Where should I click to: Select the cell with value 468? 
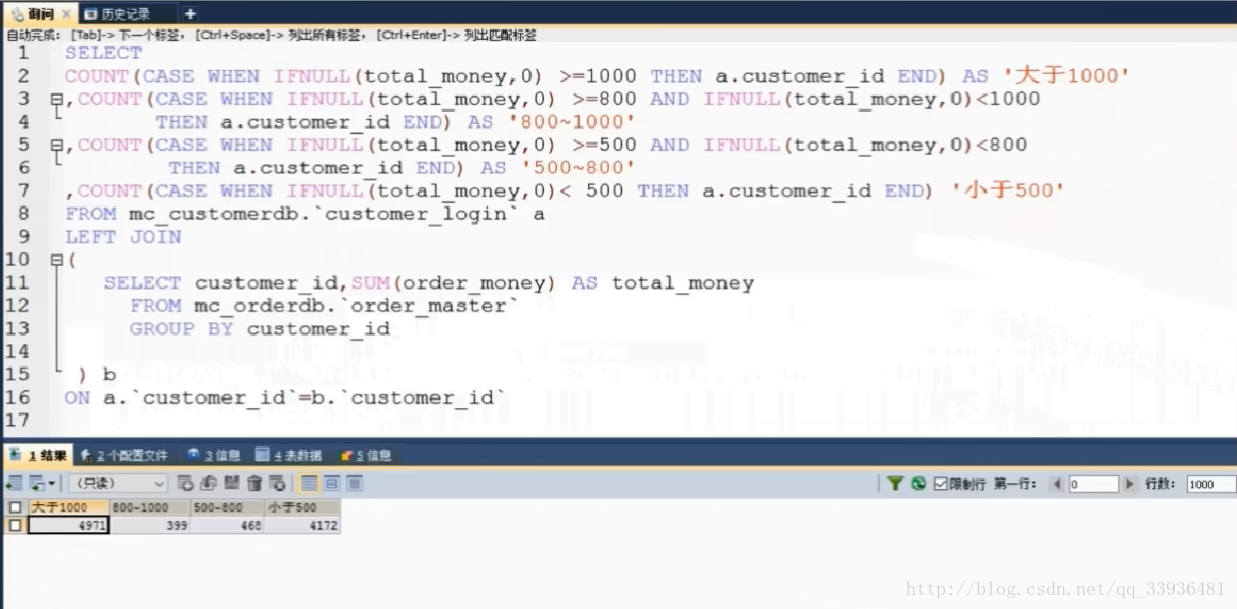click(x=226, y=525)
